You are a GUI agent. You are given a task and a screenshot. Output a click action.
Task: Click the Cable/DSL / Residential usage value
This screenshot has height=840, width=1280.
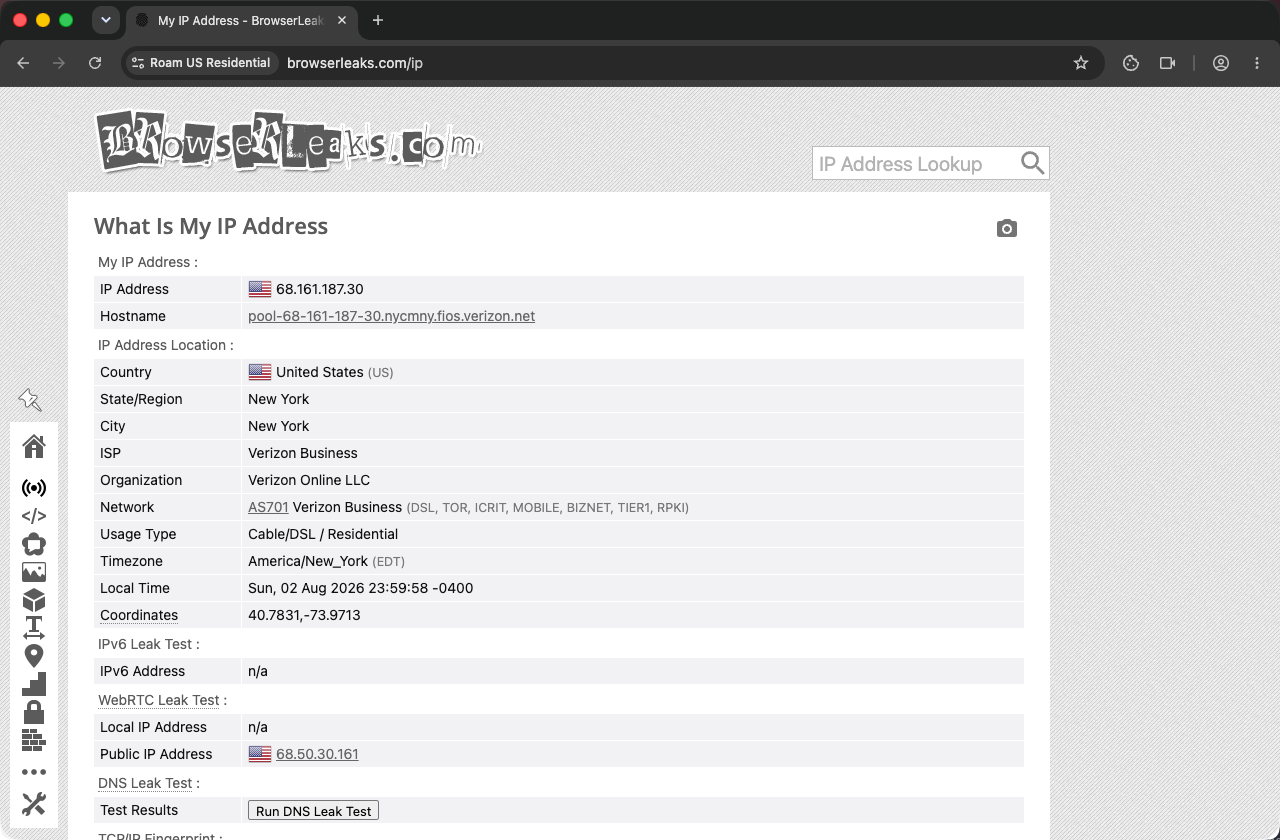coord(323,534)
